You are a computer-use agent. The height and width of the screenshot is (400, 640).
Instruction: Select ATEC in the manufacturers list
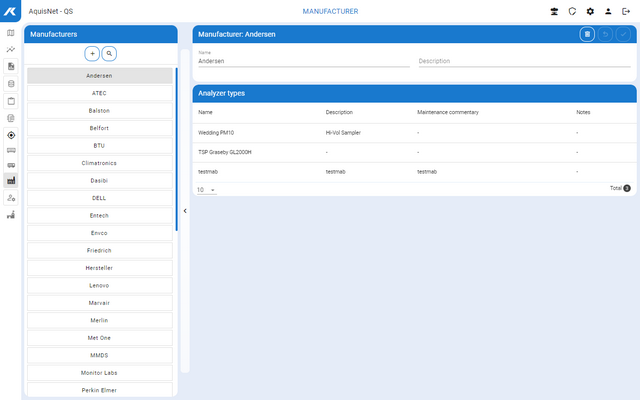click(x=99, y=93)
